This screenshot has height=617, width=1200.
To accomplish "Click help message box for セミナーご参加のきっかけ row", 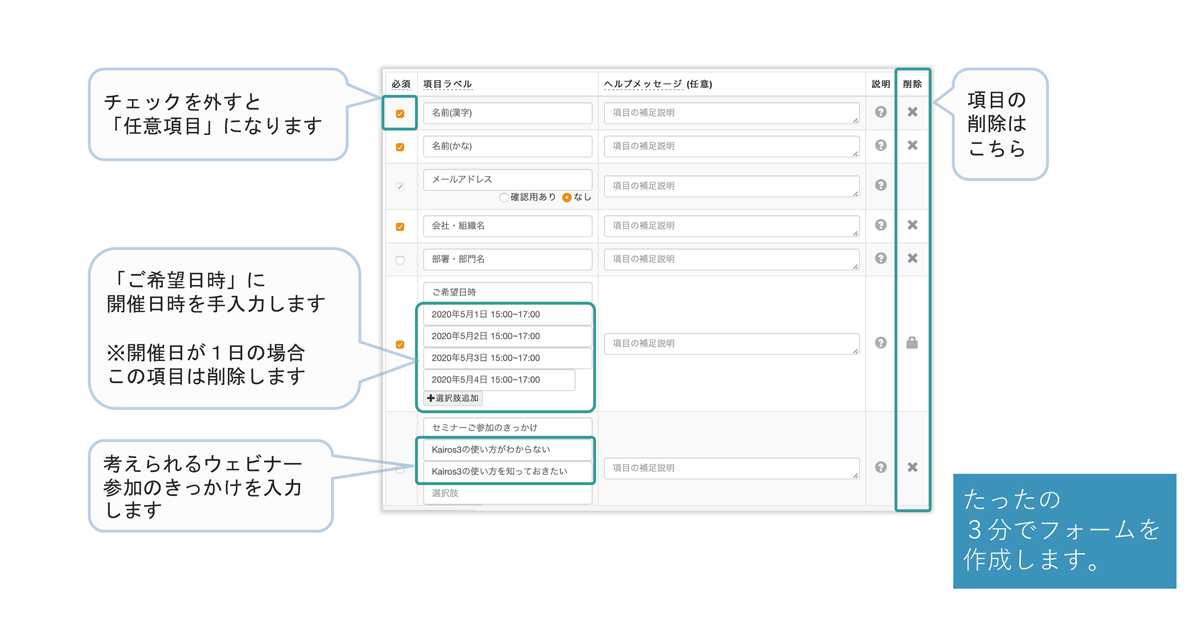I will pyautogui.click(x=731, y=467).
